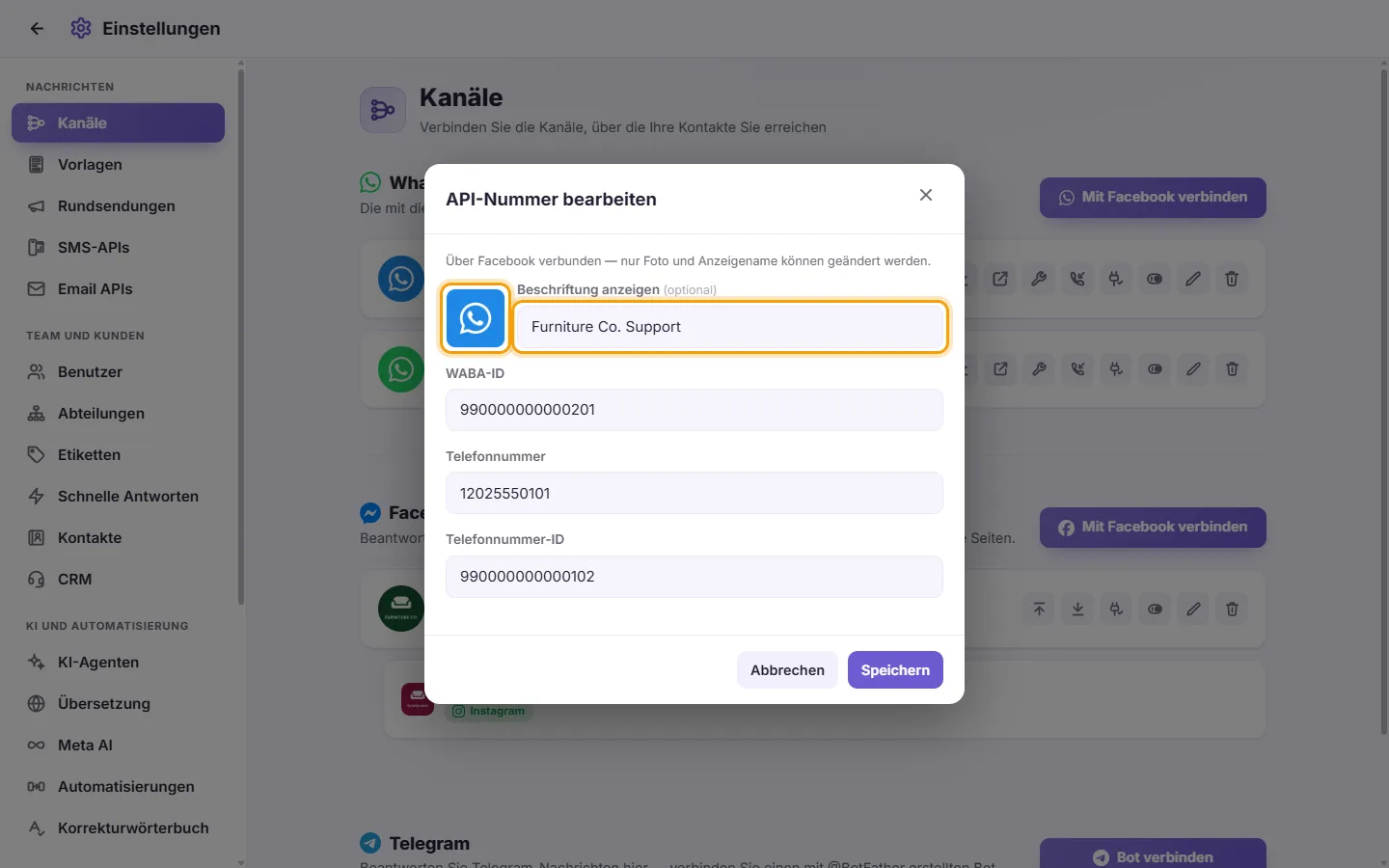Image resolution: width=1389 pixels, height=868 pixels.
Task: Click the phone call icon on first WhatsApp row
Action: (1077, 279)
